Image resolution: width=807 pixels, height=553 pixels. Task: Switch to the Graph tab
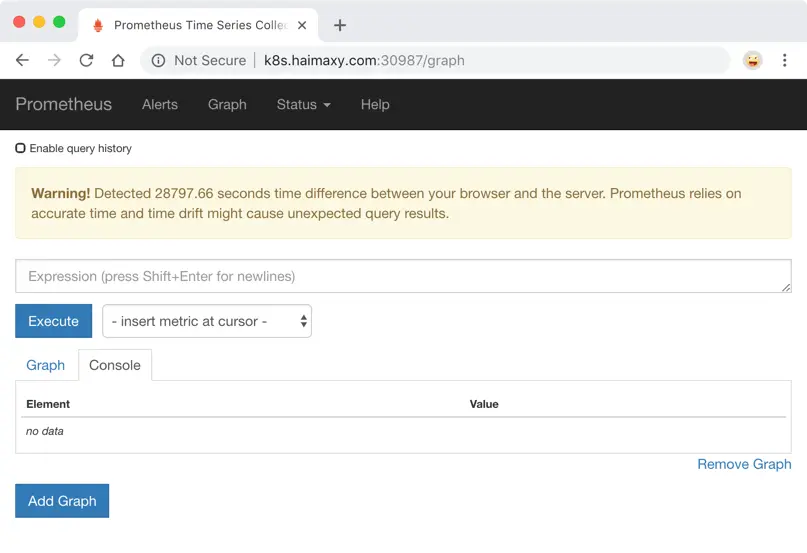[46, 365]
